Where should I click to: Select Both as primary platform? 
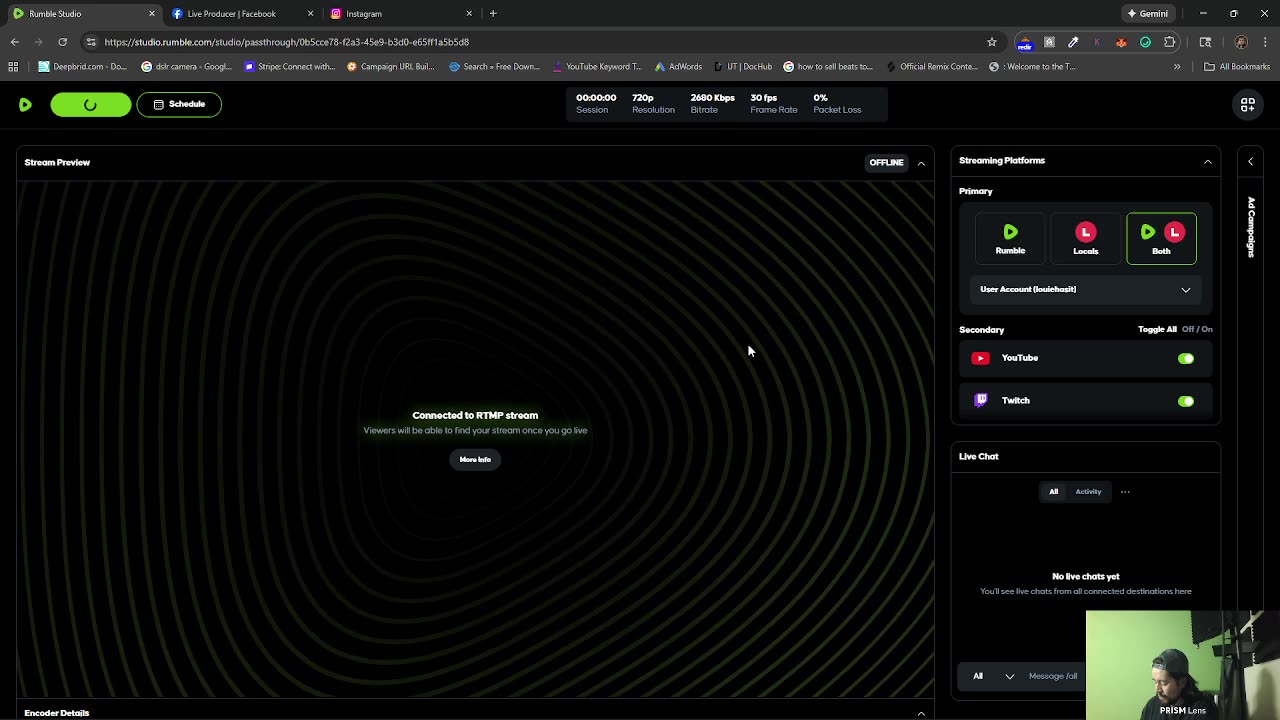tap(1161, 239)
